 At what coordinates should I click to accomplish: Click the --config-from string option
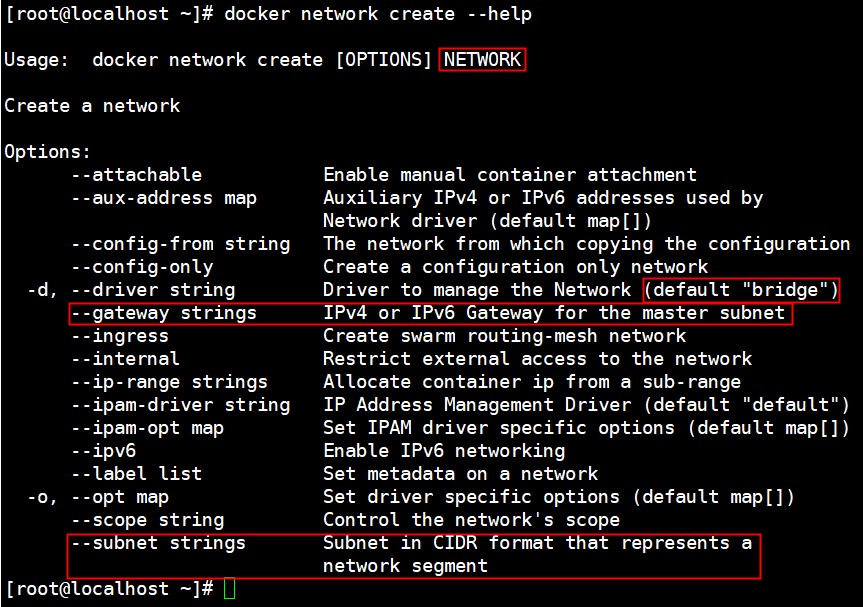(x=180, y=244)
